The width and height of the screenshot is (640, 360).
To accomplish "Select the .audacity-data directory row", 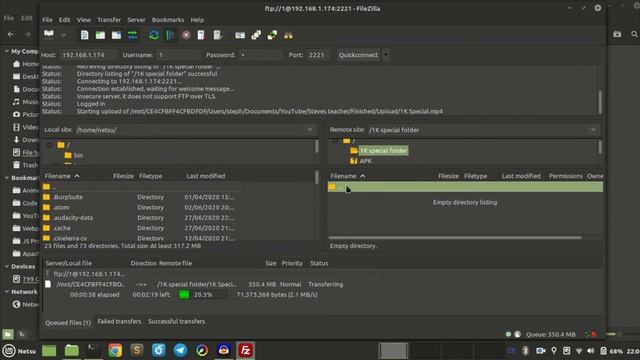I will pos(141,218).
